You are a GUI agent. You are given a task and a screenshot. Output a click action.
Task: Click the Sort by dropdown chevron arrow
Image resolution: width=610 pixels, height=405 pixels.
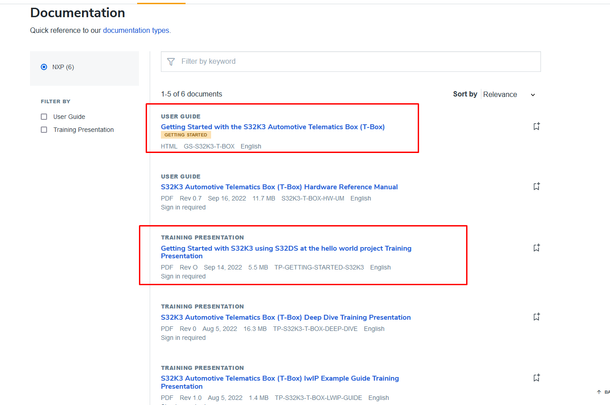[533, 95]
